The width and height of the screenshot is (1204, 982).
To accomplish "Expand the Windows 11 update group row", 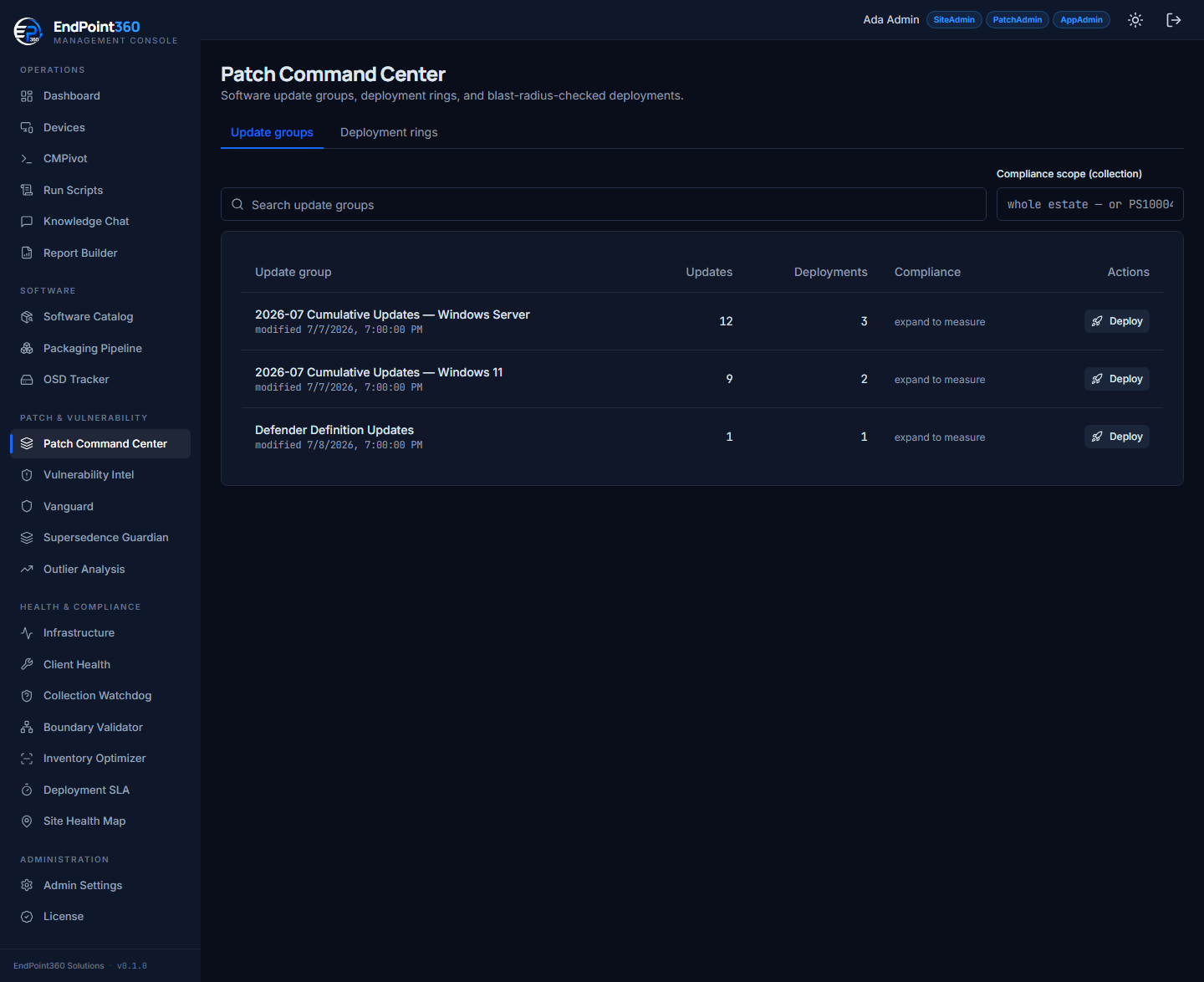I will (702, 379).
